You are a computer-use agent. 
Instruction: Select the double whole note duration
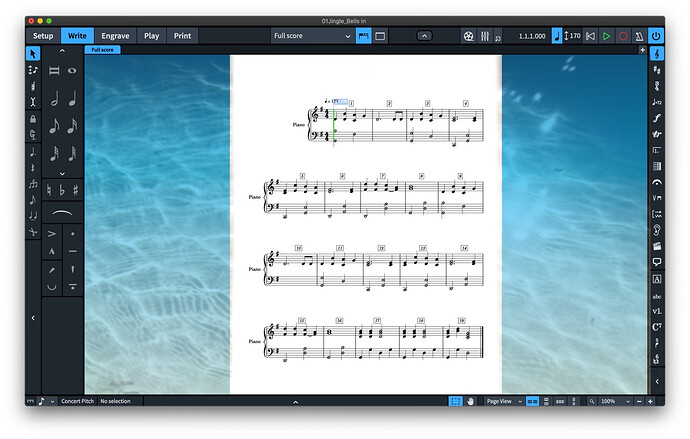54,71
